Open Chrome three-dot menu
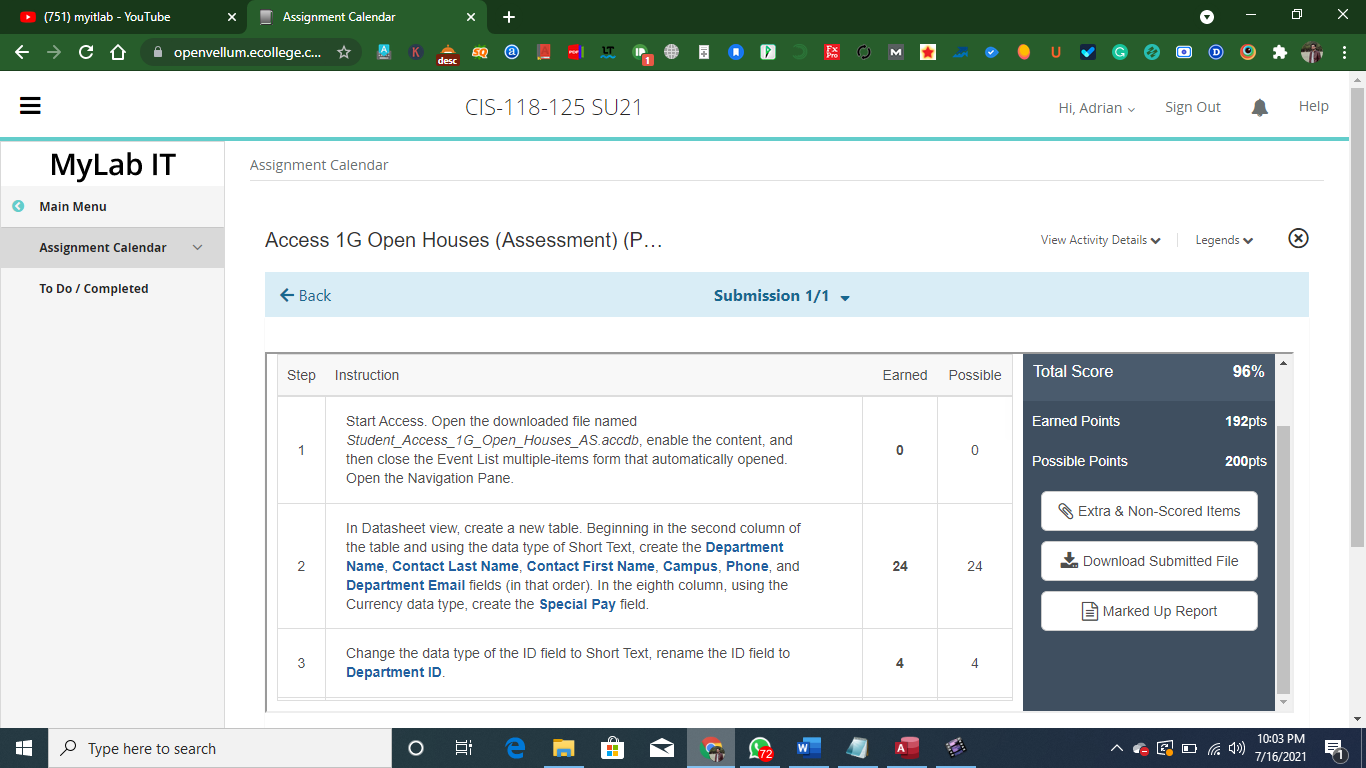This screenshot has width=1366, height=768. click(1346, 52)
